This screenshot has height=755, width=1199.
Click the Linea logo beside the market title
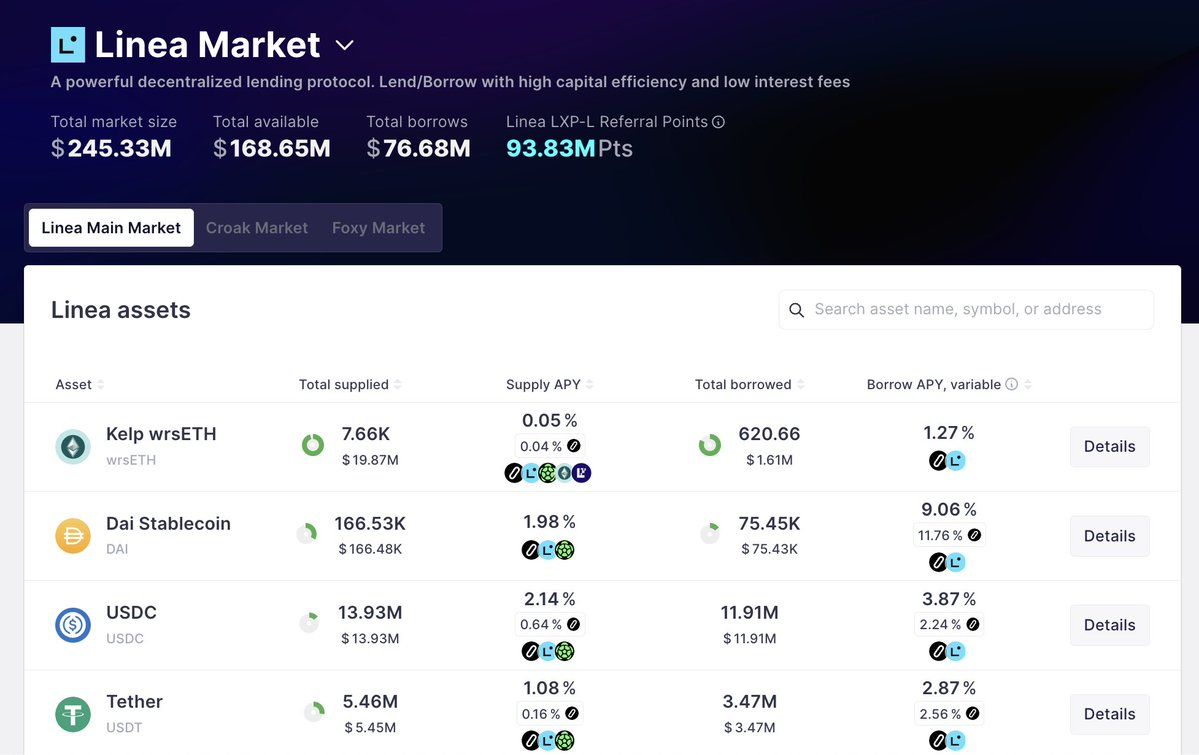(66, 44)
